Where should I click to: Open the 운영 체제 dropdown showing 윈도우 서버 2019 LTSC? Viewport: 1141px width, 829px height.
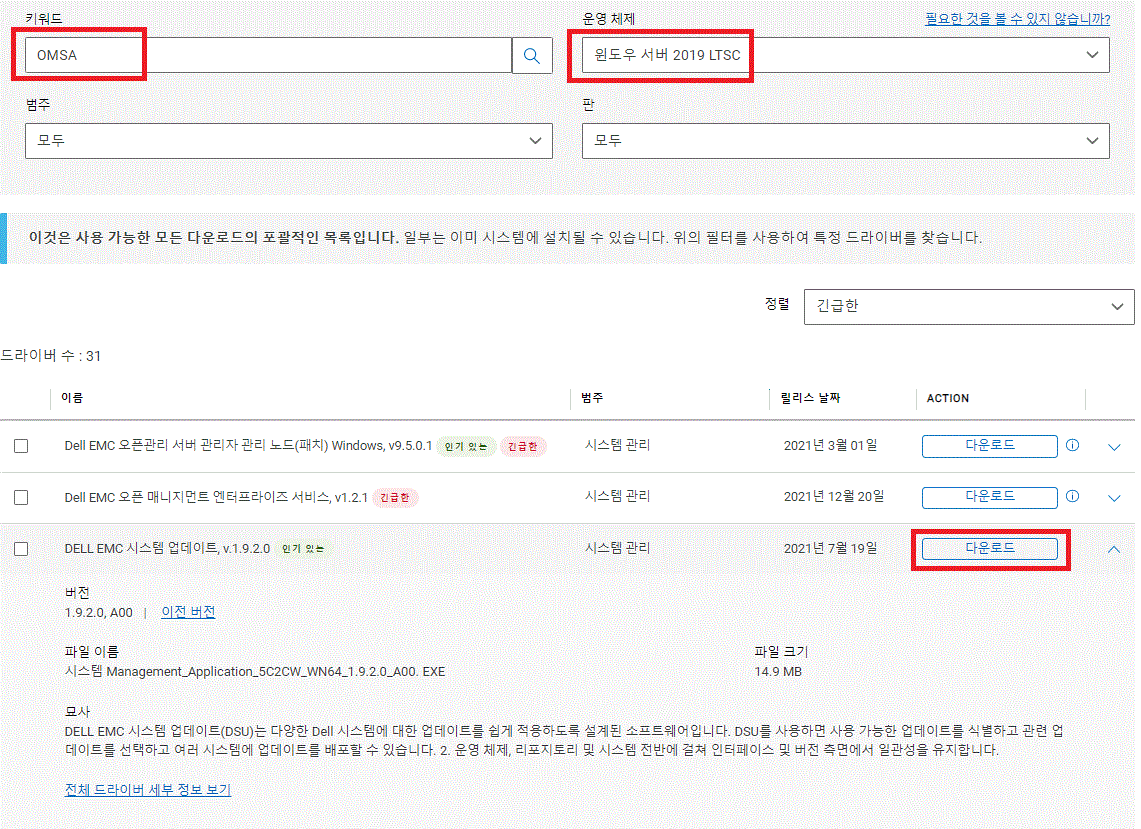(846, 55)
